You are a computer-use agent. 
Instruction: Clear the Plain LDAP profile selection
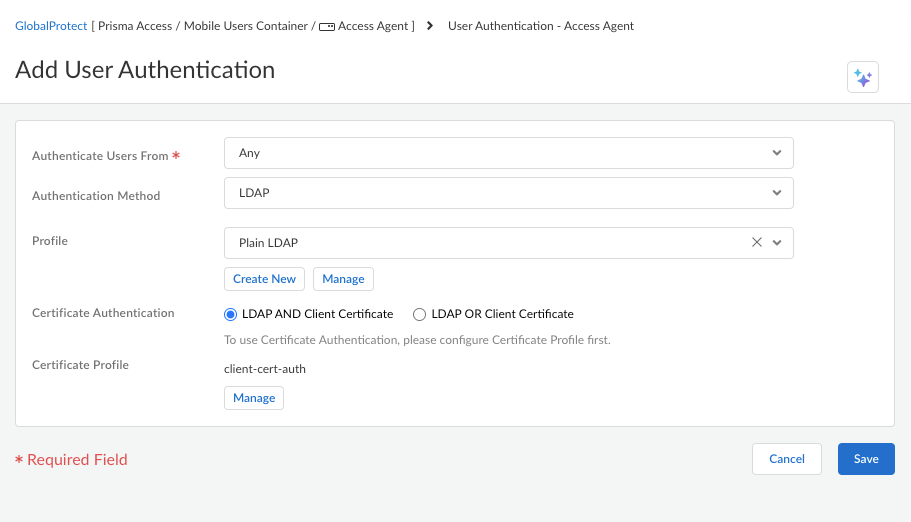click(756, 243)
